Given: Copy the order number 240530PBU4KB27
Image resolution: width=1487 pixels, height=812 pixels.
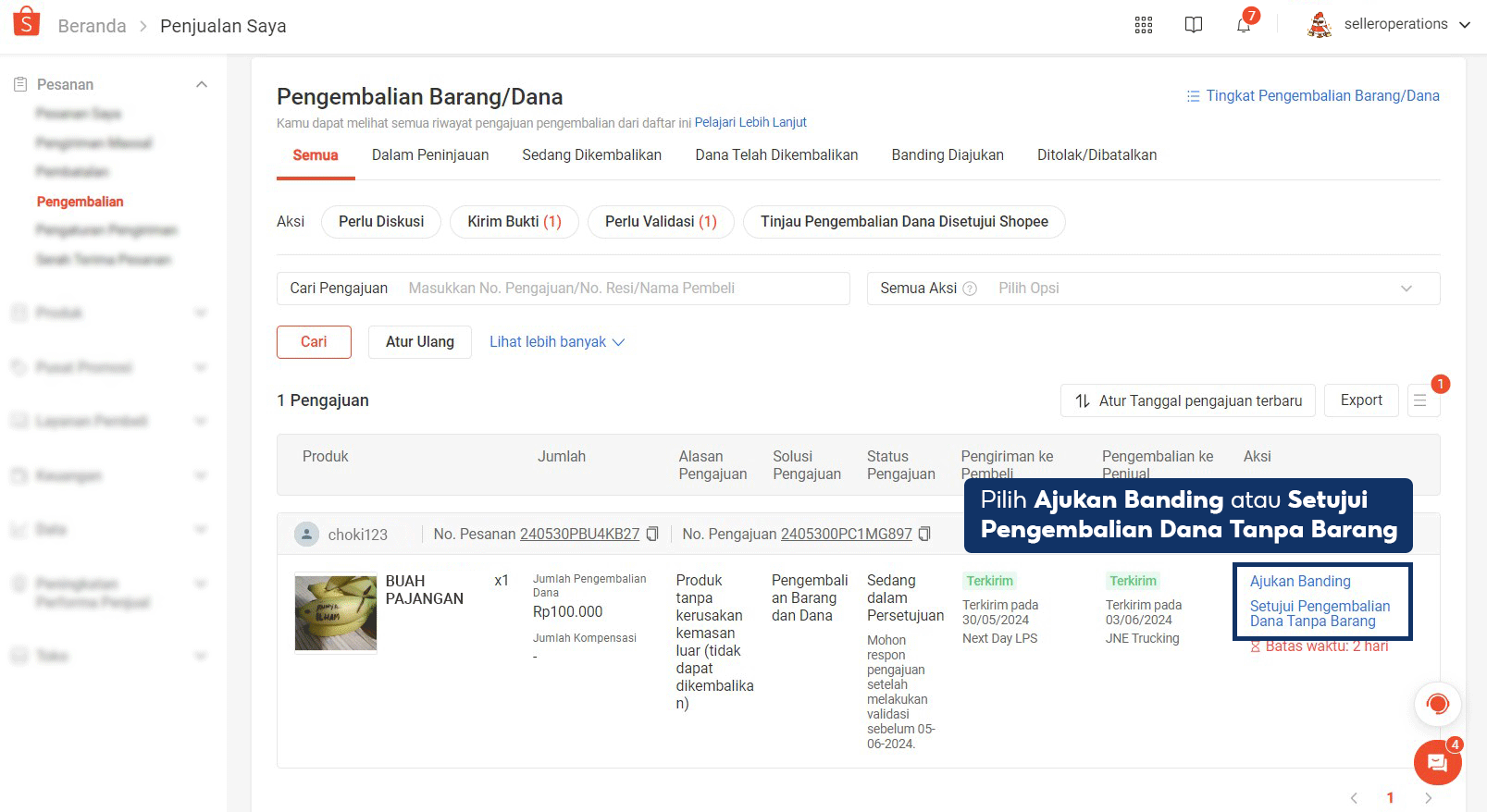Looking at the screenshot, I should pyautogui.click(x=652, y=534).
